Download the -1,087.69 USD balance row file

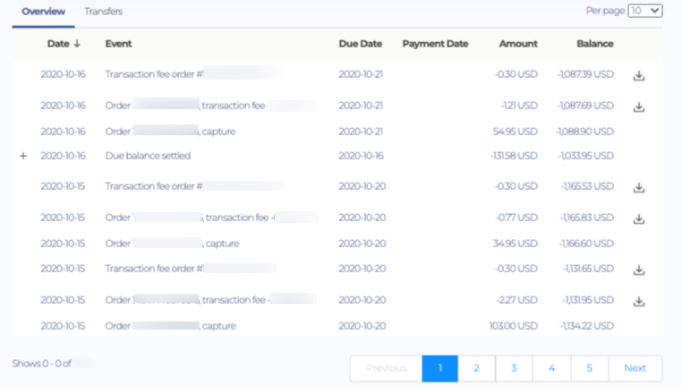[x=639, y=107]
